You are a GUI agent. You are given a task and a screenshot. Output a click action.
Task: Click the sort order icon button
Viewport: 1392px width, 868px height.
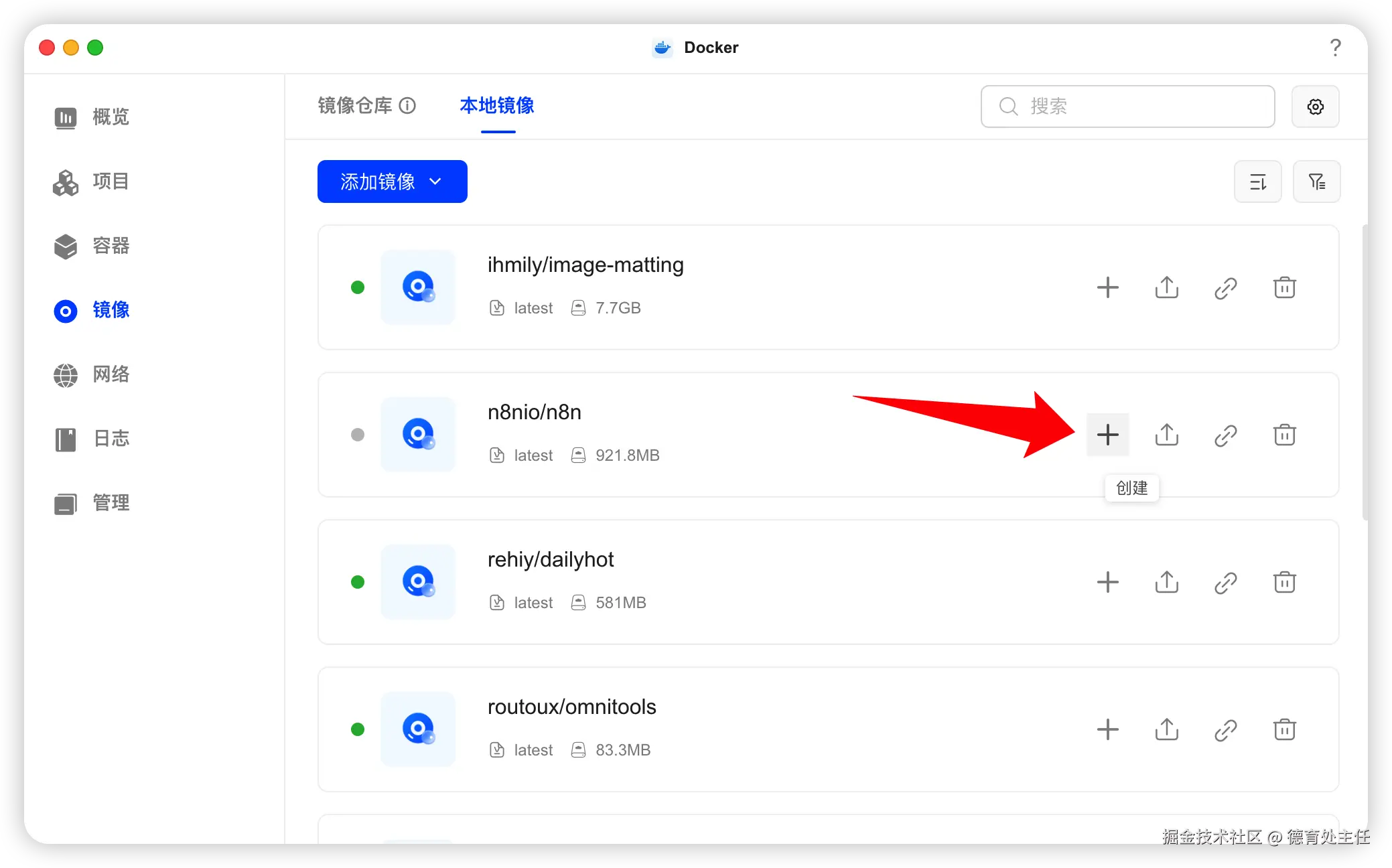pos(1257,182)
